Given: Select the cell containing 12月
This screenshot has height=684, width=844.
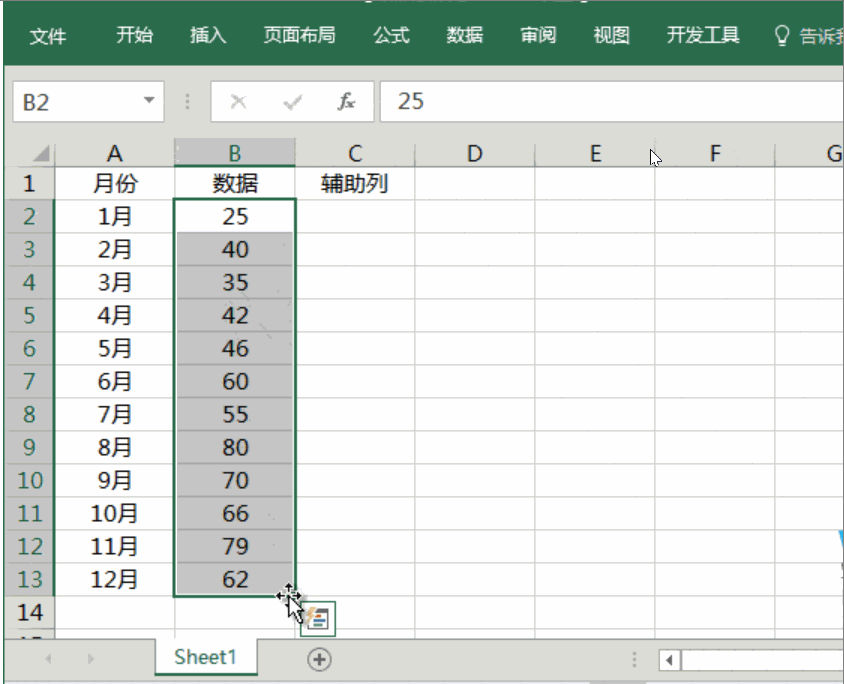Looking at the screenshot, I should [x=114, y=580].
